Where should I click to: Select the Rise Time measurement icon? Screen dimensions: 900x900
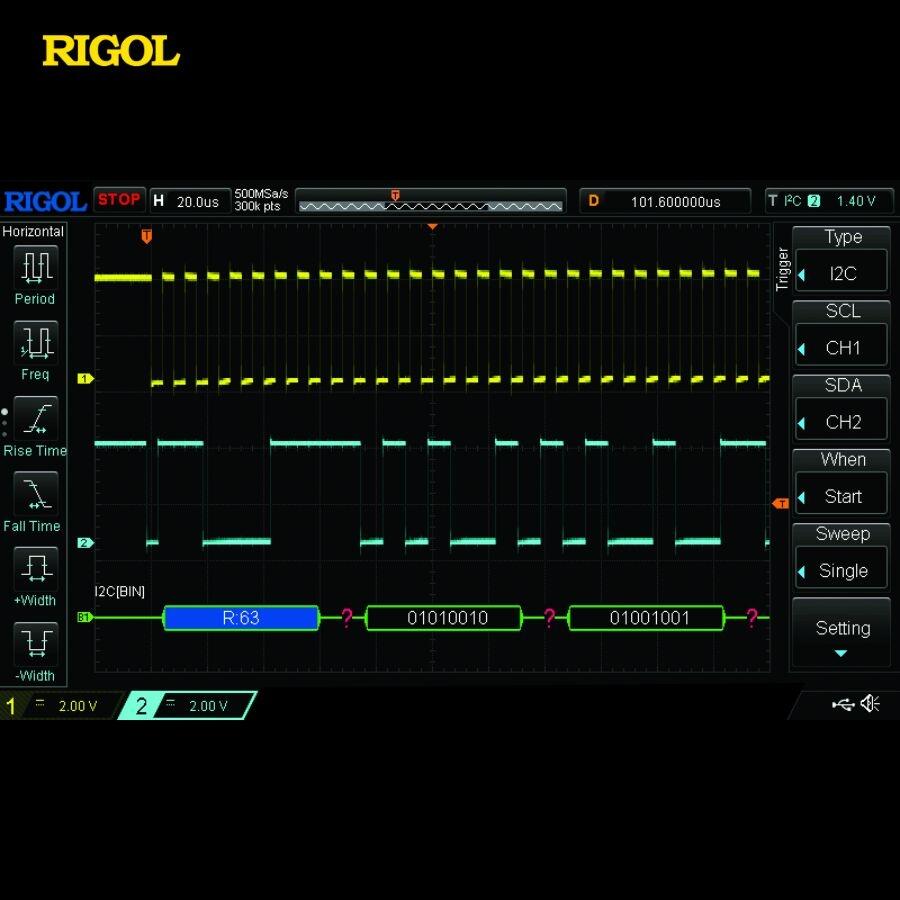[36, 418]
